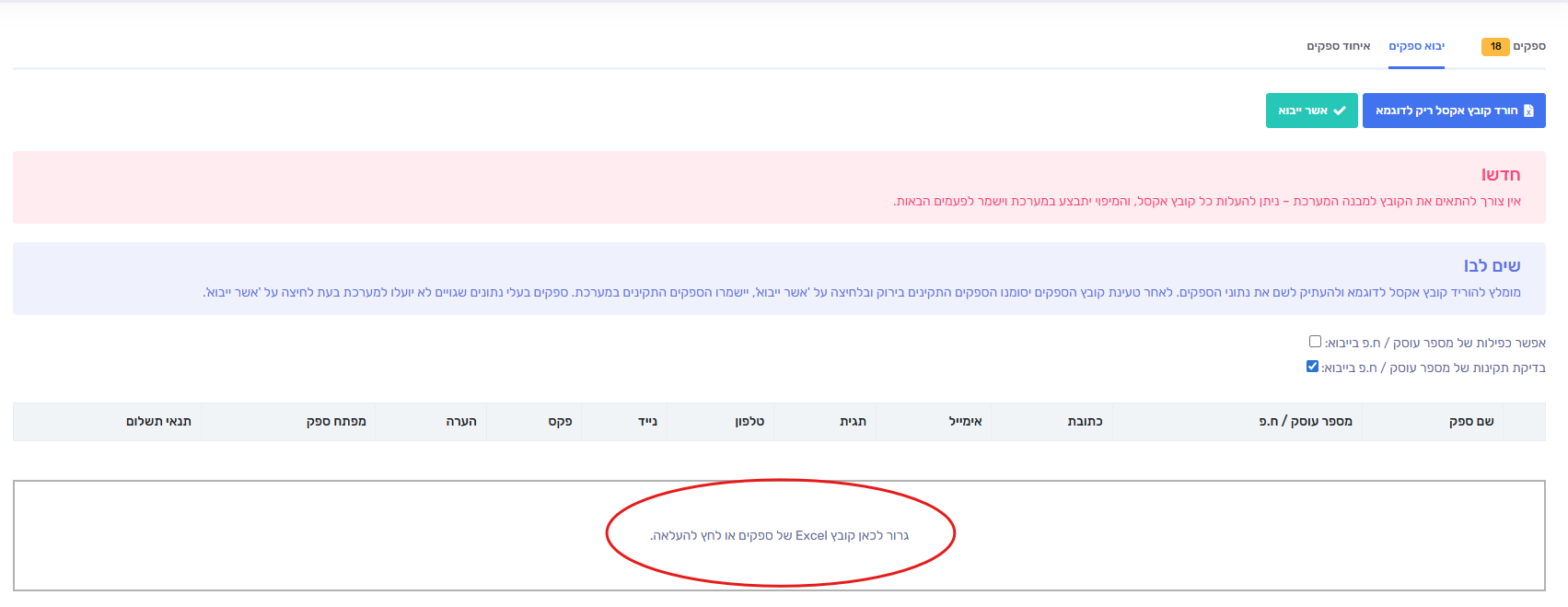Enable אפשר כפילות של מספר עוסק checkbox

point(1315,342)
